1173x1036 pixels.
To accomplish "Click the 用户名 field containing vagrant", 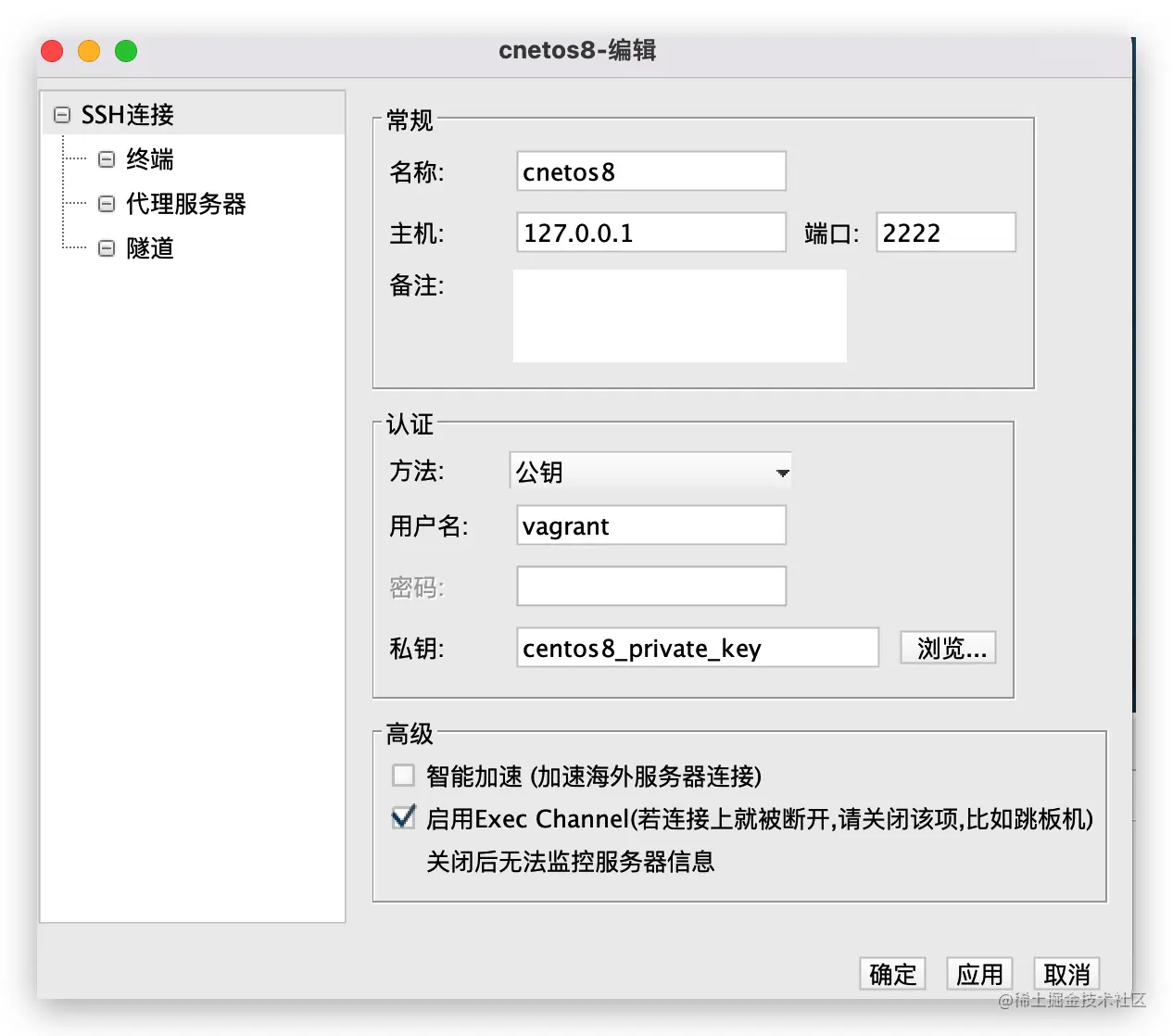I will pos(651,525).
